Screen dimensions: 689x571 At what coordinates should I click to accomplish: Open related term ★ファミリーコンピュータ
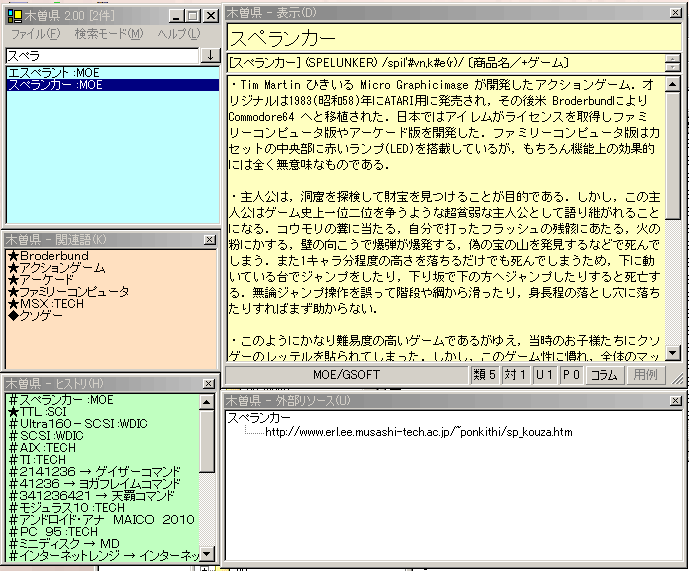pyautogui.click(x=69, y=291)
